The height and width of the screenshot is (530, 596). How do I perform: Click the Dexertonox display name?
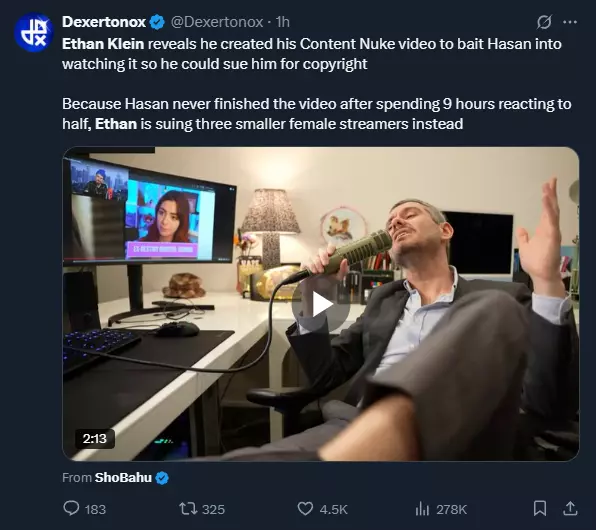pyautogui.click(x=104, y=22)
